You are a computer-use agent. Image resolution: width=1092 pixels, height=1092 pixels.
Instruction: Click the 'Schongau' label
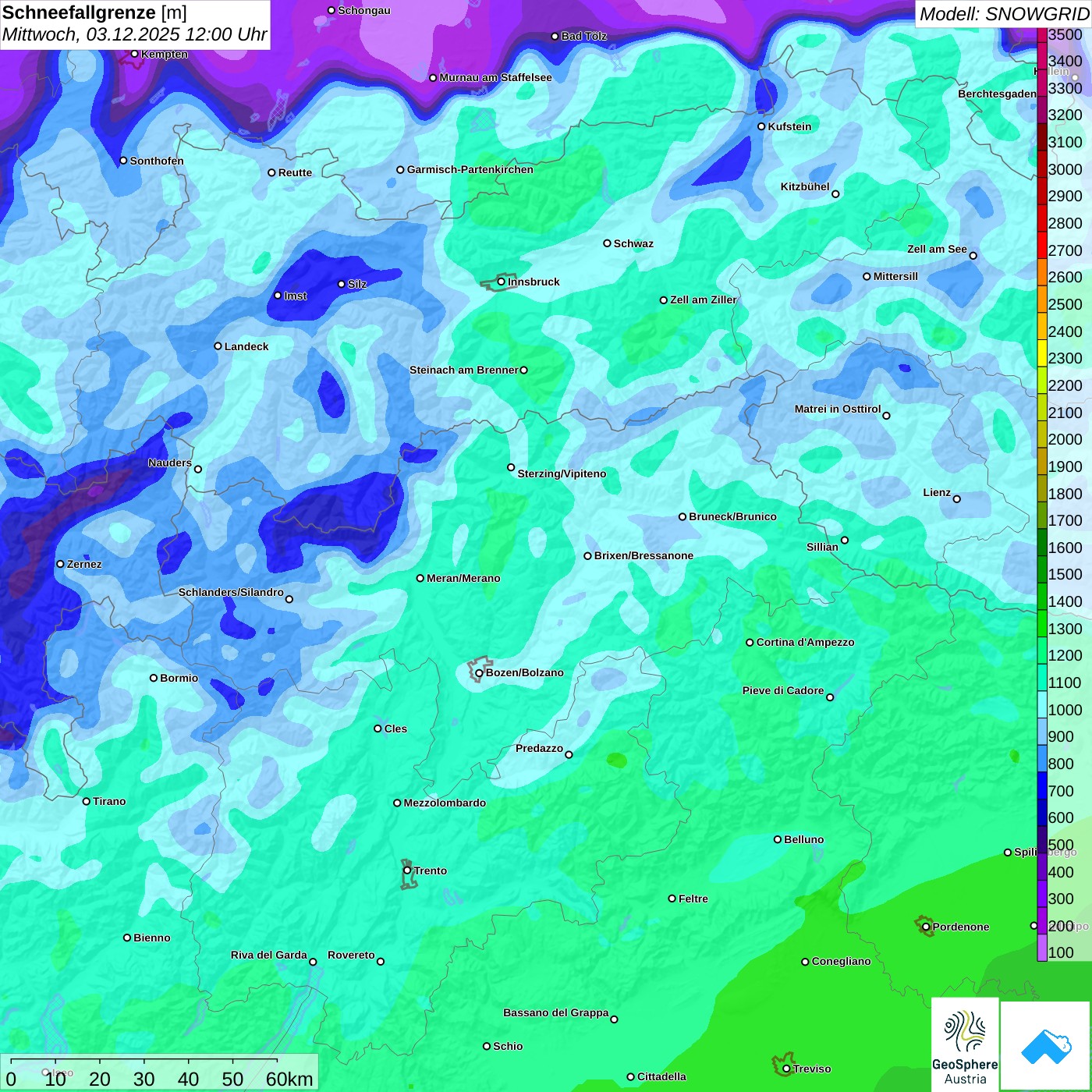(x=364, y=10)
